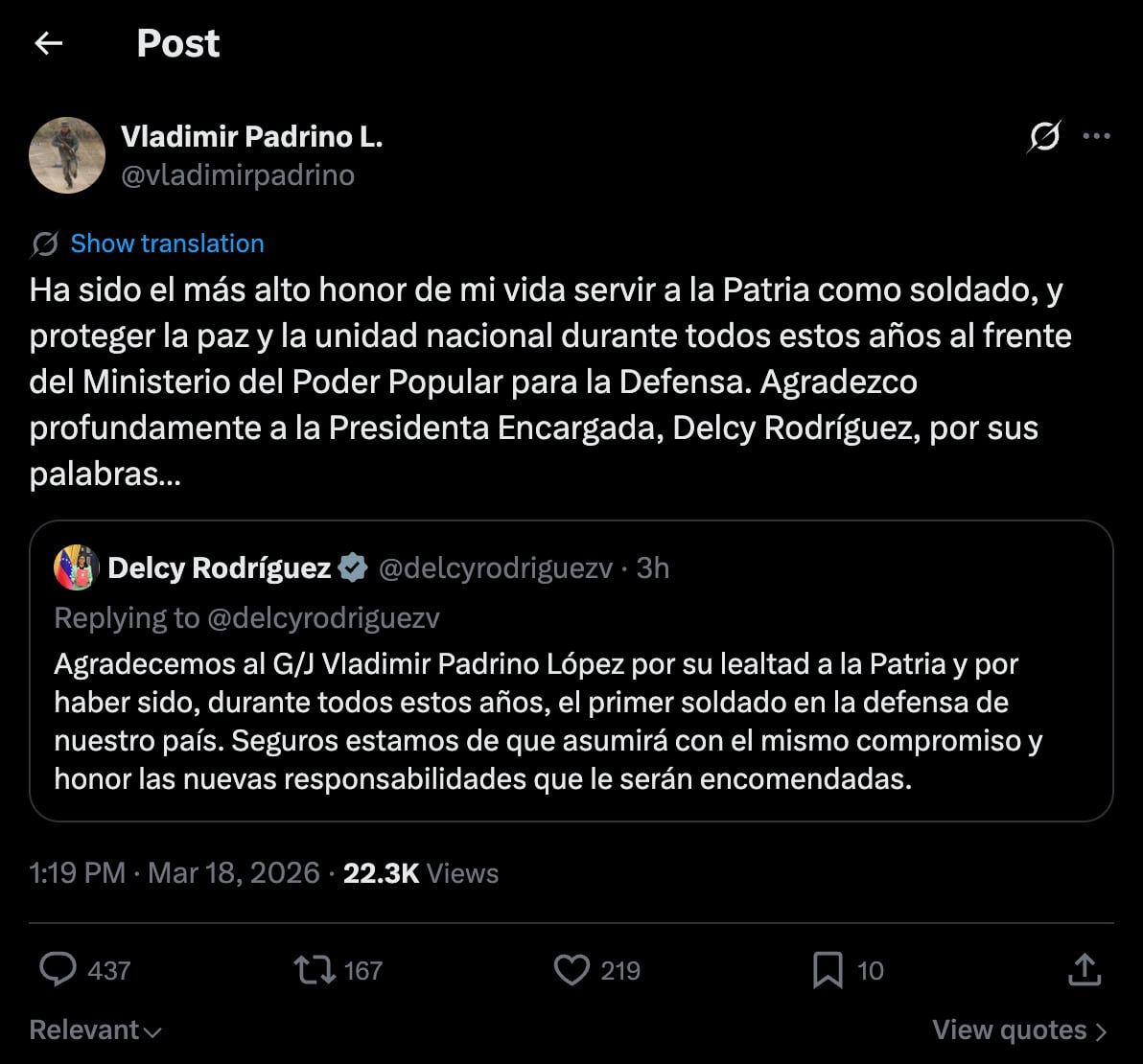This screenshot has width=1143, height=1064.
Task: Like the post with 219 likes
Action: point(571,970)
